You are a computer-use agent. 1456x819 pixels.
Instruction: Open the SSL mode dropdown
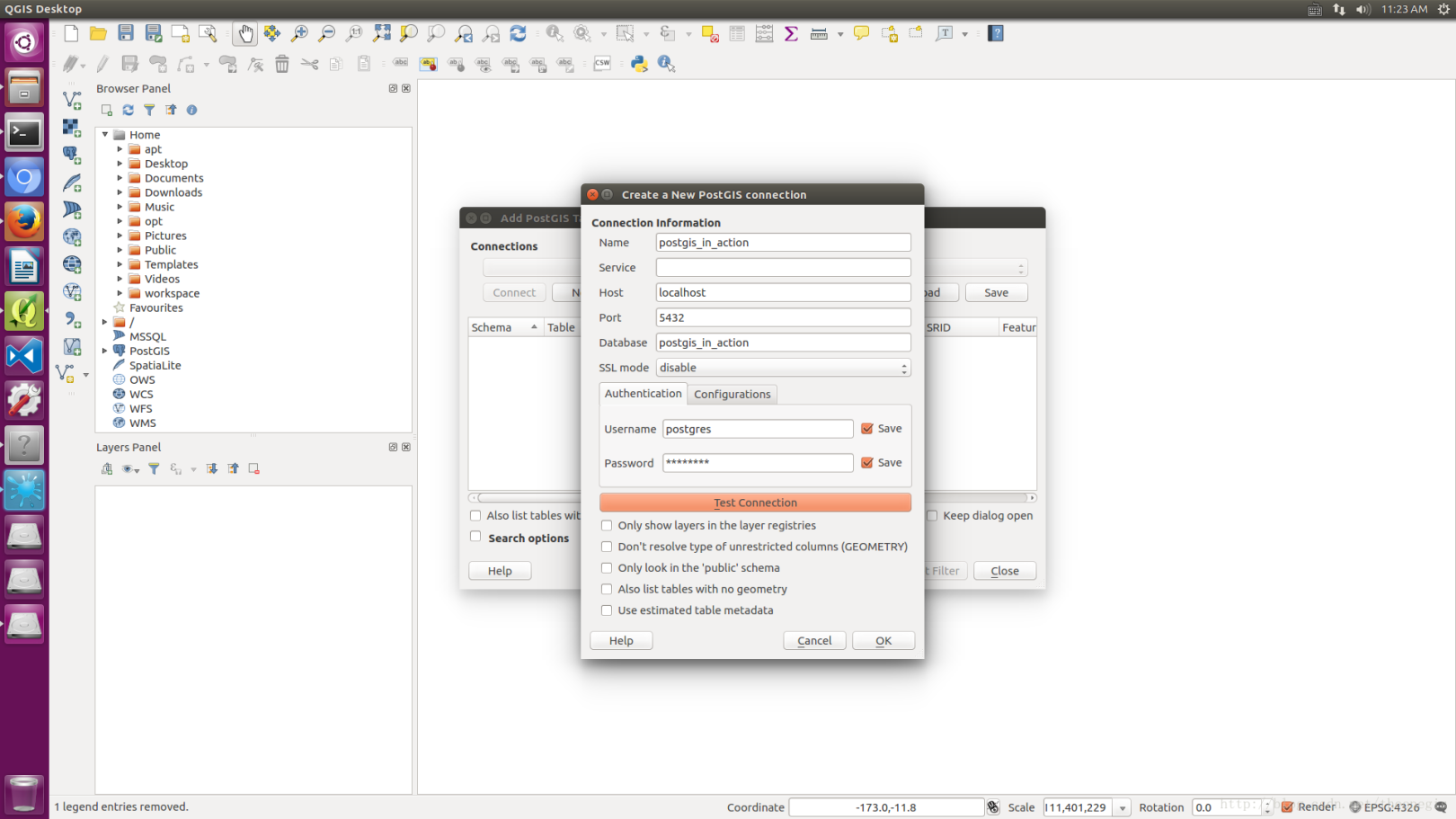pyautogui.click(x=783, y=368)
